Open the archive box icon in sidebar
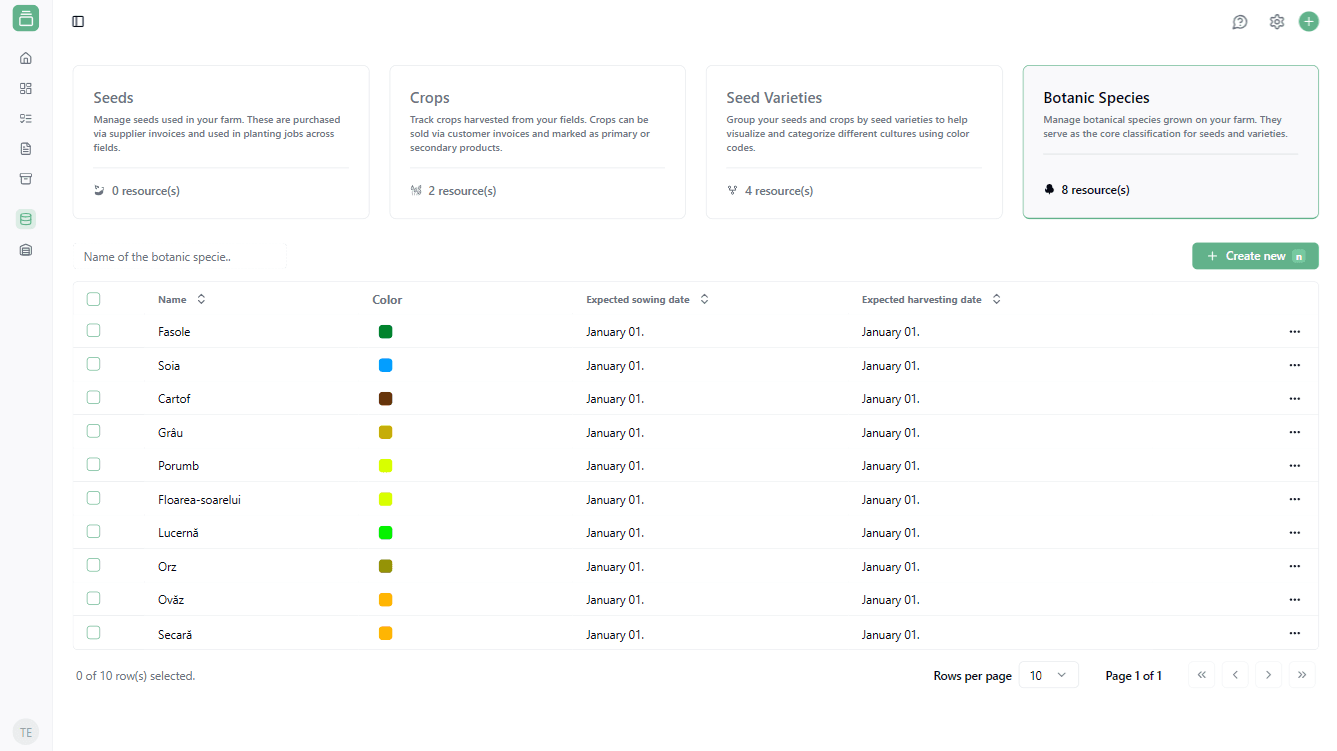1337x751 pixels. [26, 179]
